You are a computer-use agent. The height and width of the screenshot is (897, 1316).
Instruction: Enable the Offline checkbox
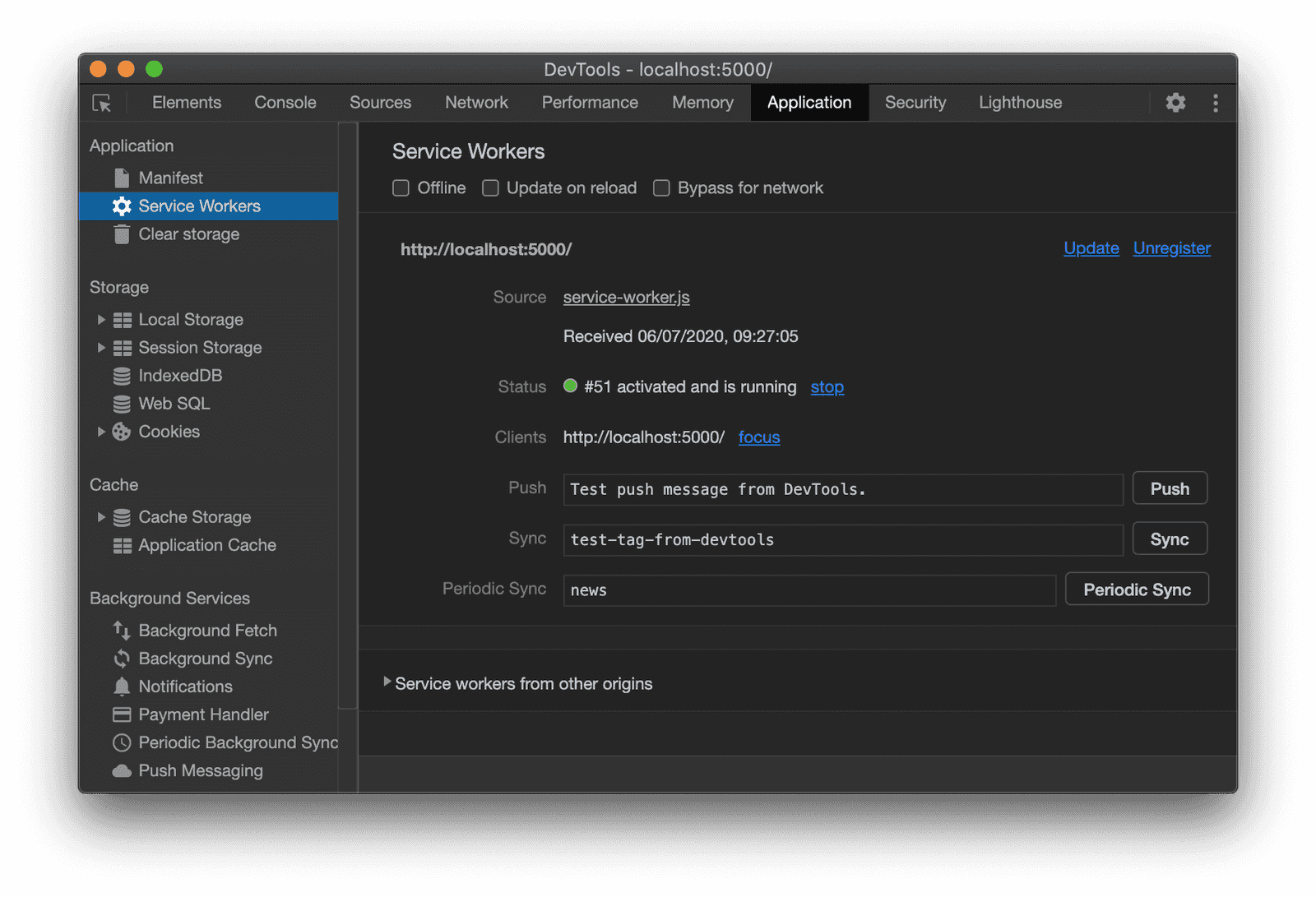(401, 188)
